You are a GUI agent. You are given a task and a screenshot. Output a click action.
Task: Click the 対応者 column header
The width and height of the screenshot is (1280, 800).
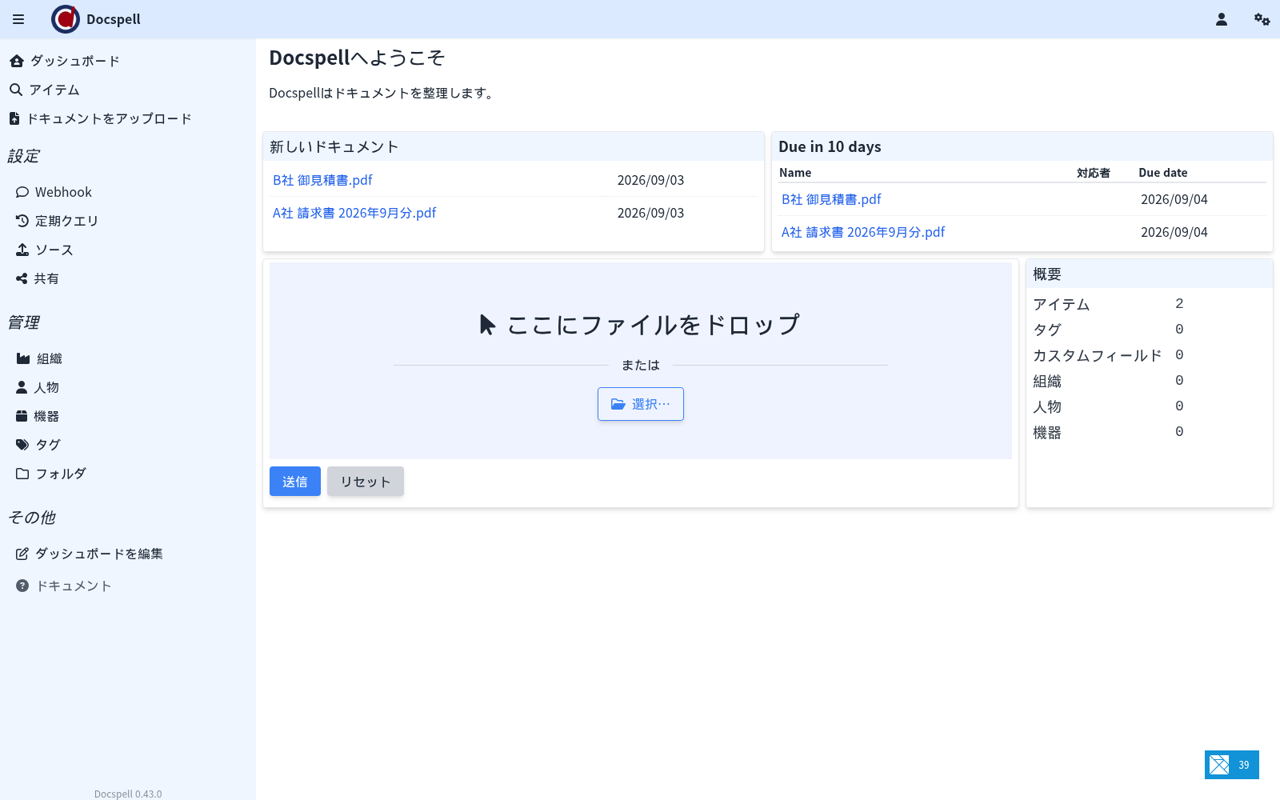click(1093, 172)
